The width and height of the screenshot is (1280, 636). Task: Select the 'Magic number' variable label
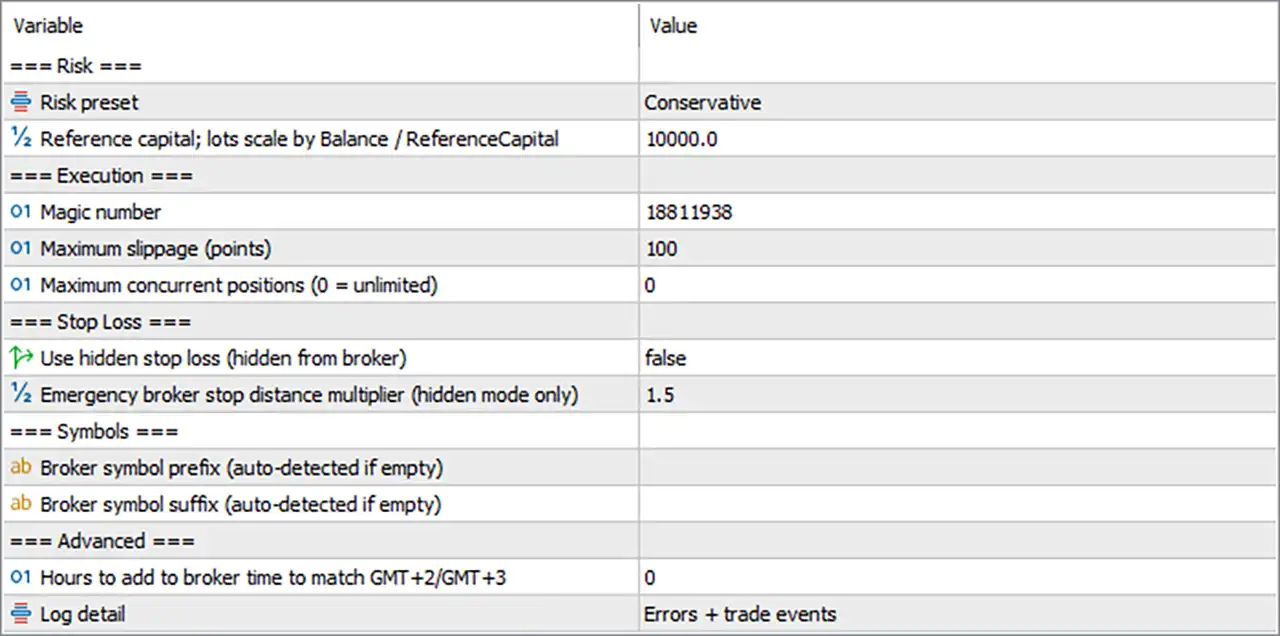pyautogui.click(x=100, y=212)
